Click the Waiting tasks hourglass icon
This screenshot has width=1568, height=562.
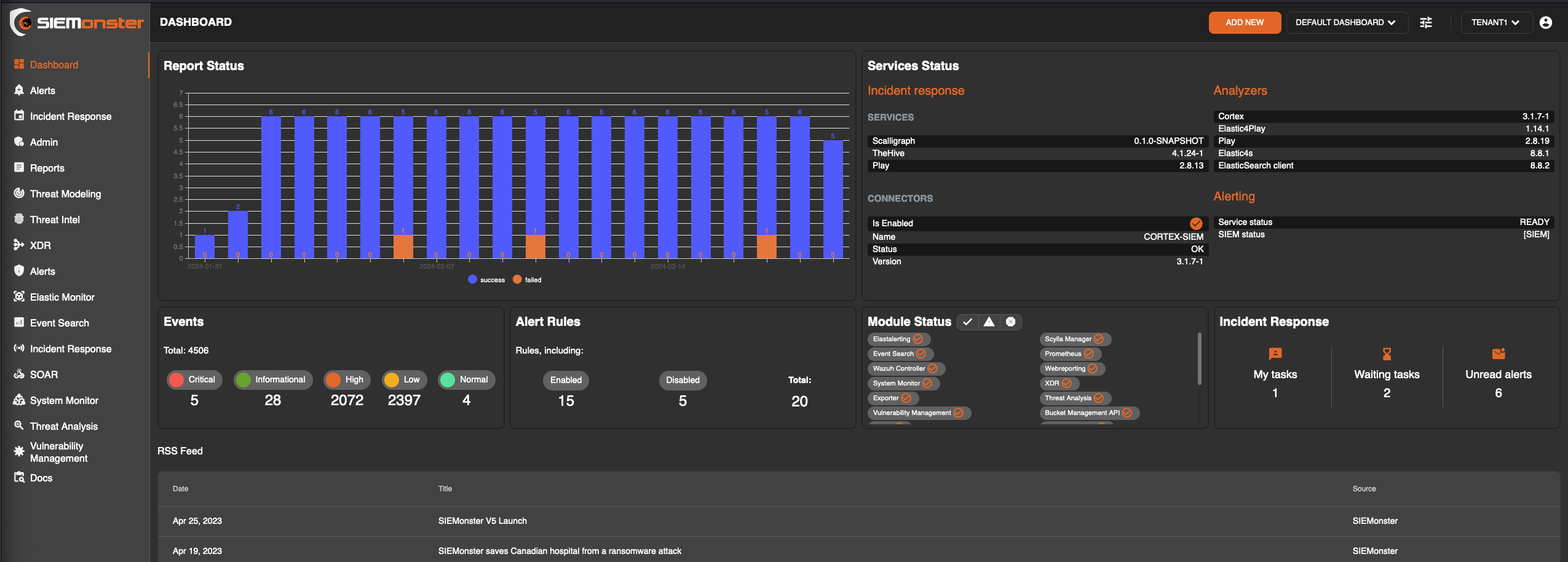pyautogui.click(x=1387, y=354)
